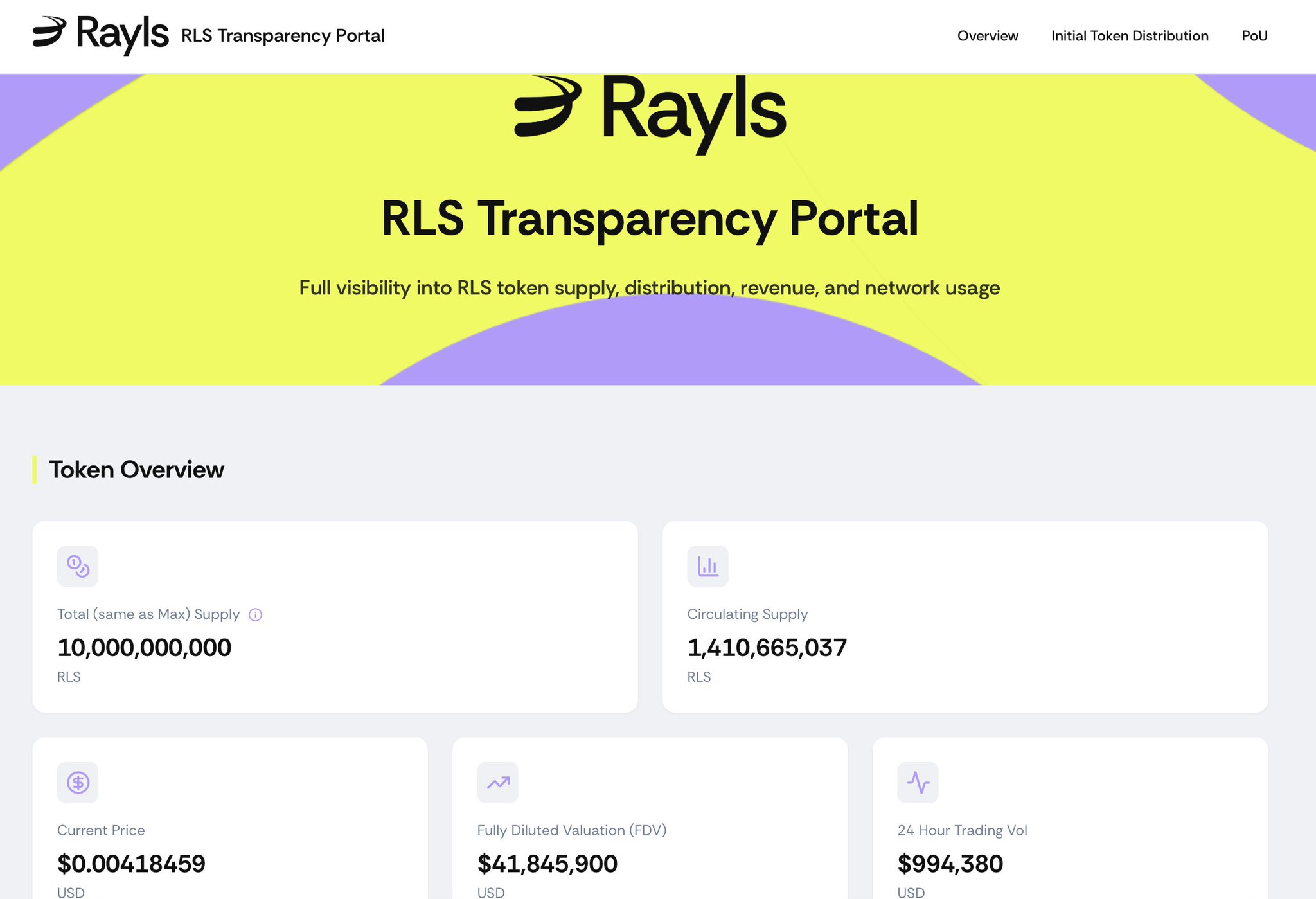Click the activity pulse icon on Trading Vol card

[918, 783]
